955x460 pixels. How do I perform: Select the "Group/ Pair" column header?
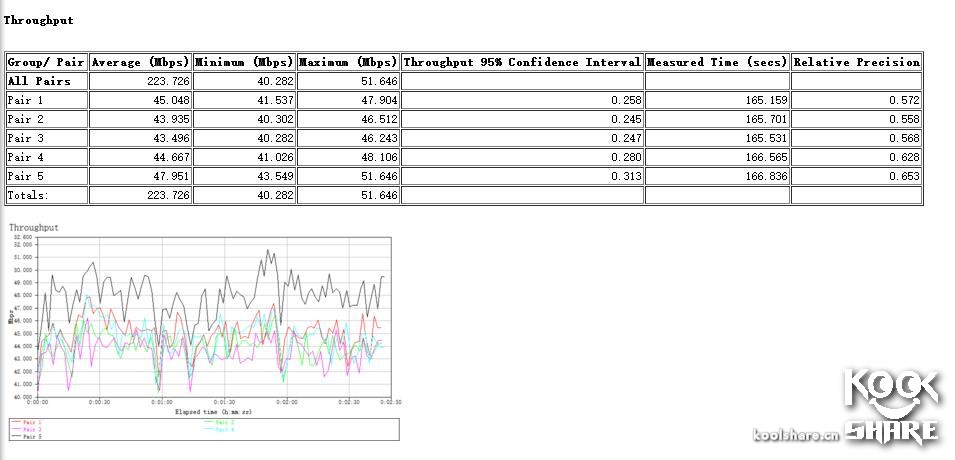pyautogui.click(x=46, y=62)
